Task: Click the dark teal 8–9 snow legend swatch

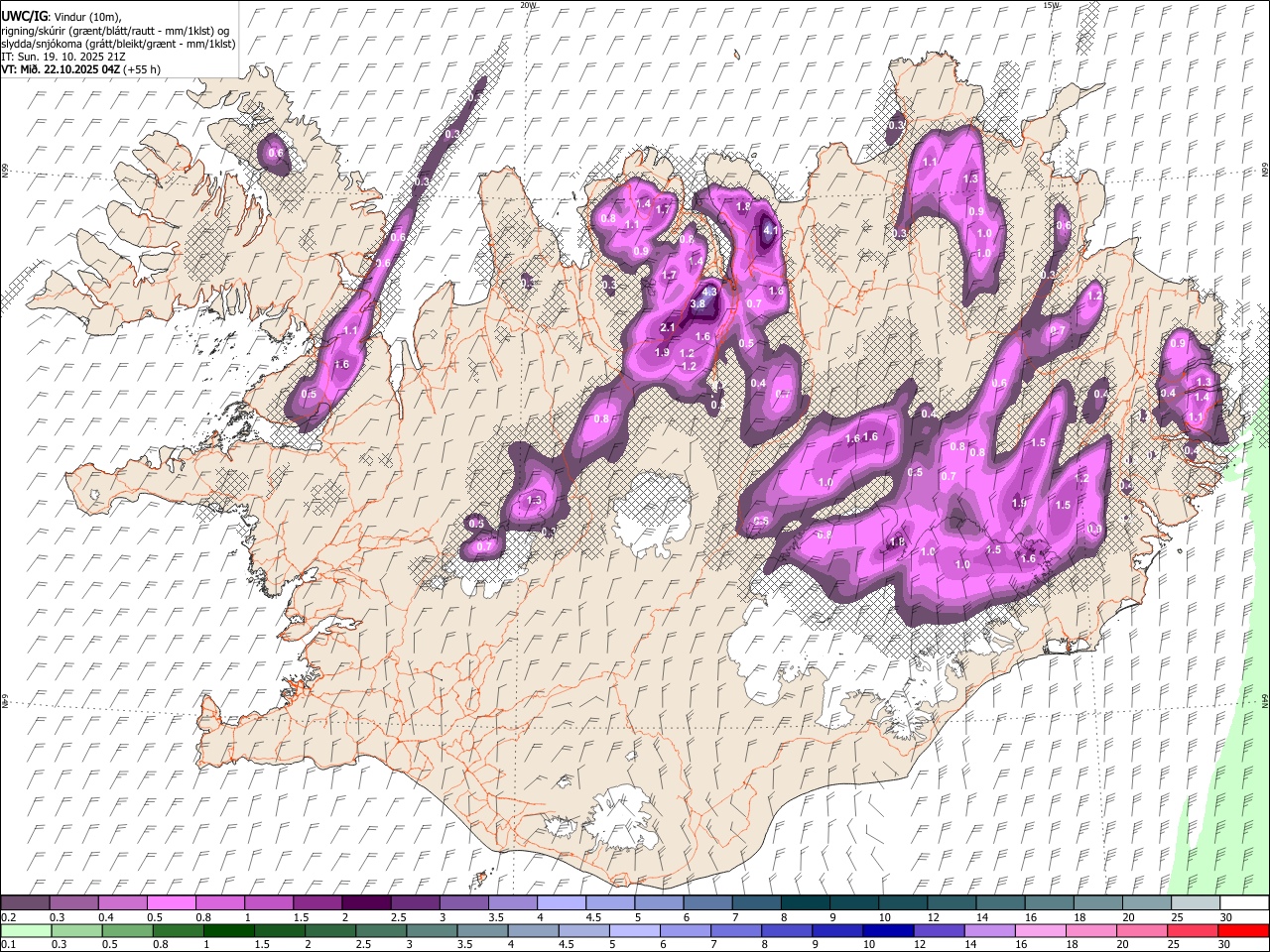Action: tap(804, 902)
